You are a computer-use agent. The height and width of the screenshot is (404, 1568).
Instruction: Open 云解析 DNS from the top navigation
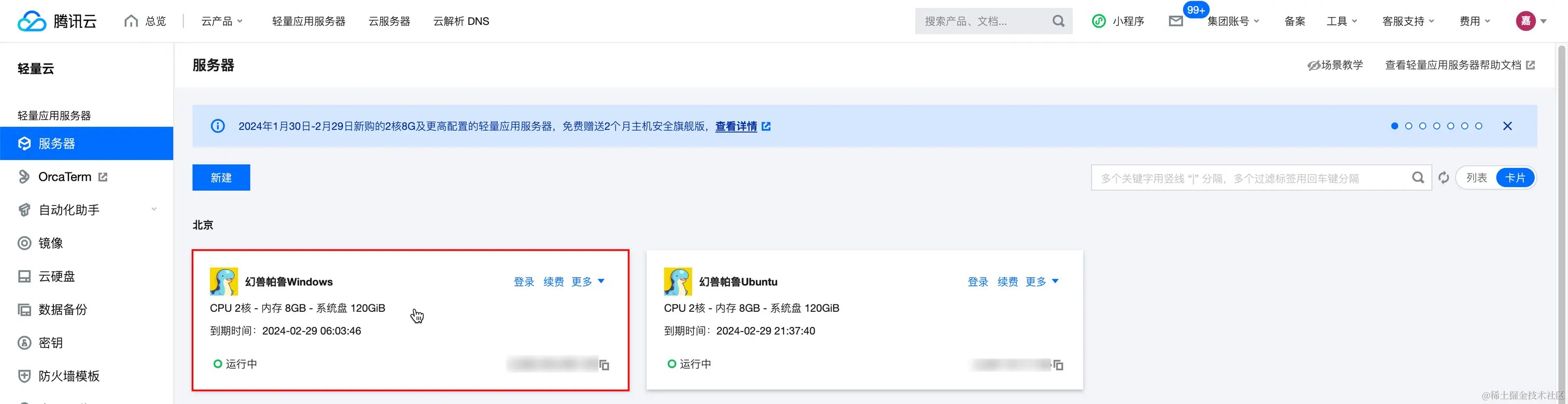461,21
